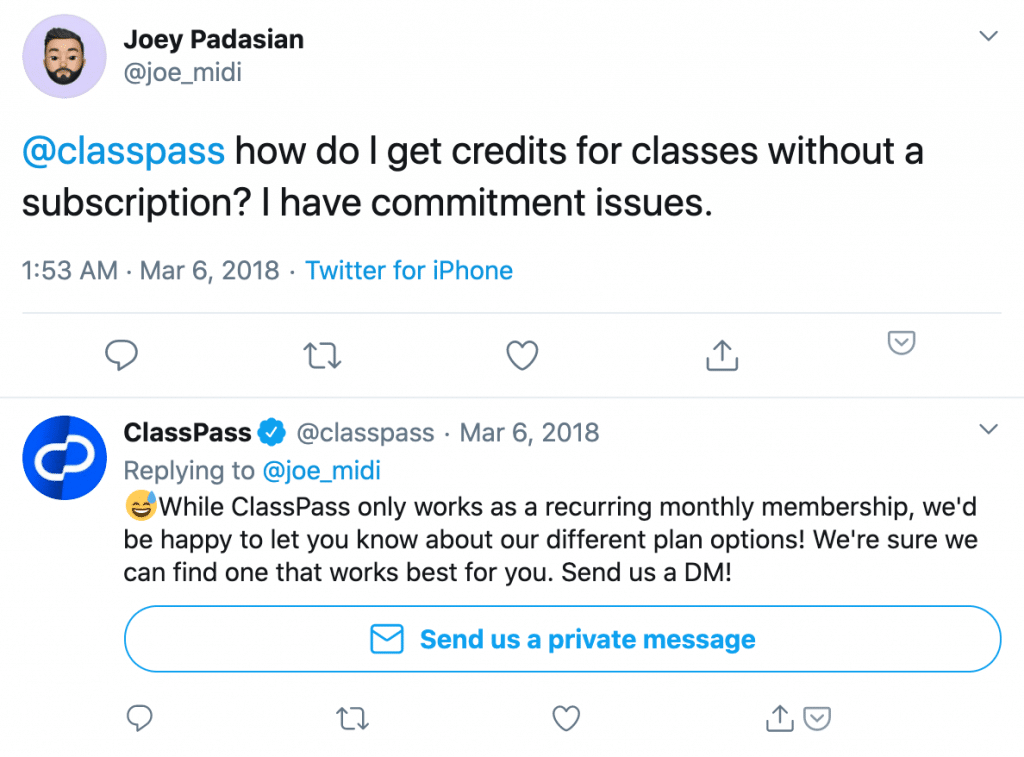1024x757 pixels.
Task: Open the ClassPass logo avatar
Action: click(64, 457)
